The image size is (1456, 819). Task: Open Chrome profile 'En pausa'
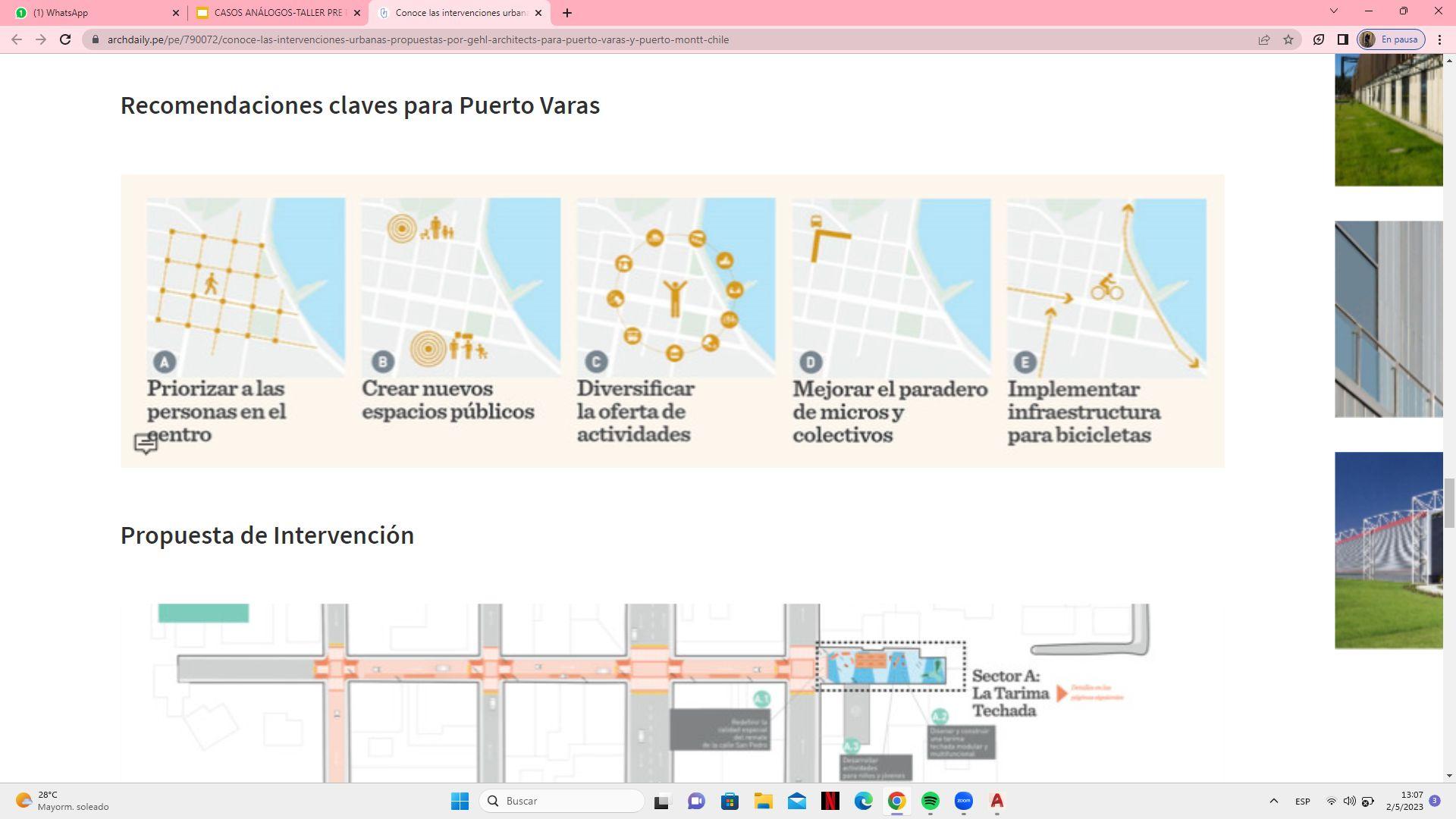coord(1391,39)
